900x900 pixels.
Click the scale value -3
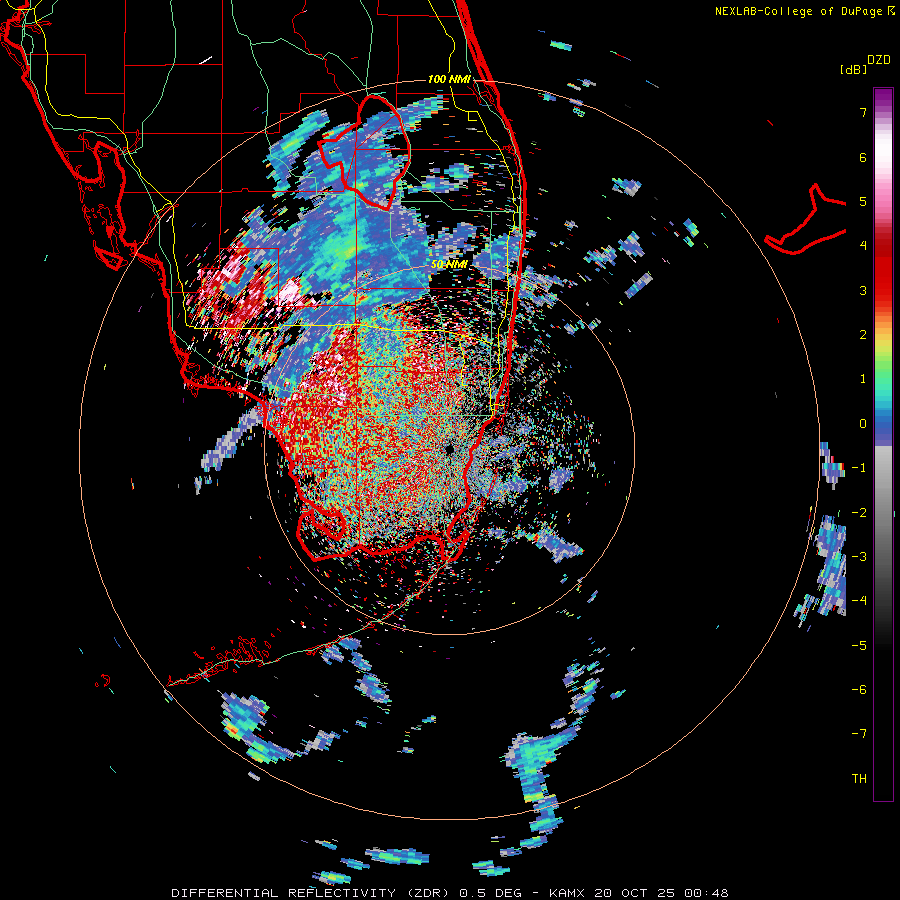coord(859,557)
